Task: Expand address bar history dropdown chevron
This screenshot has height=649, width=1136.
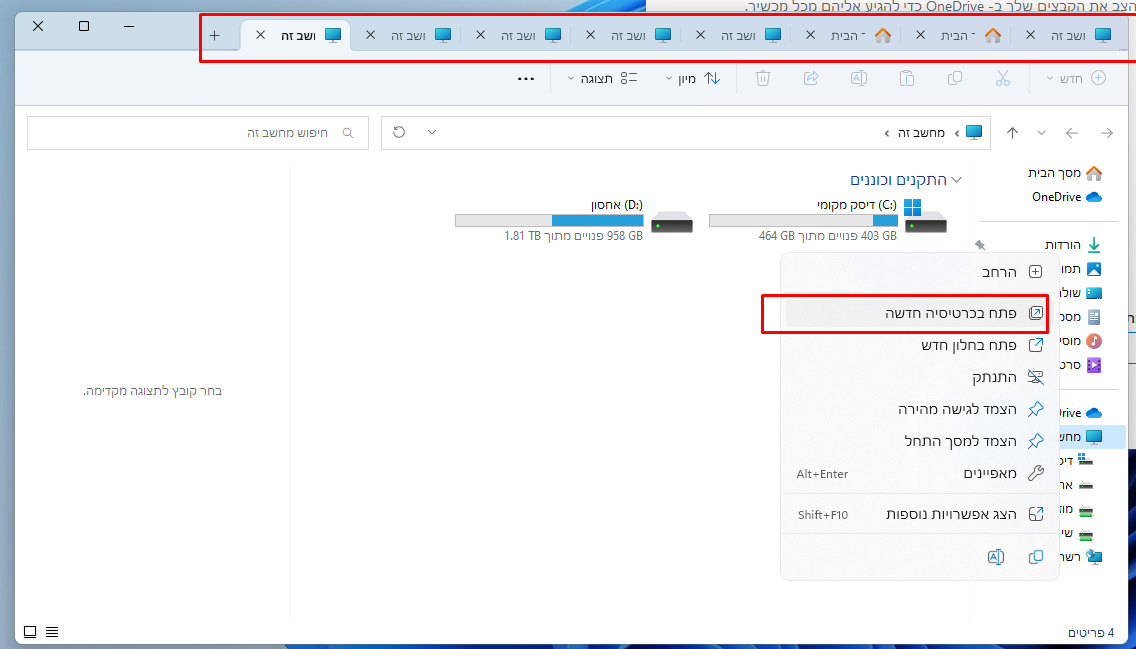Action: 432,132
